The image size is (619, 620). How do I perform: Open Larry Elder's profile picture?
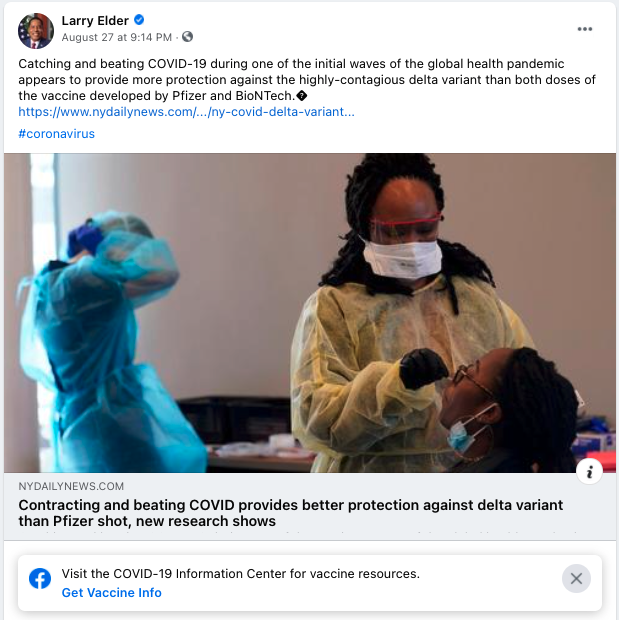click(36, 31)
